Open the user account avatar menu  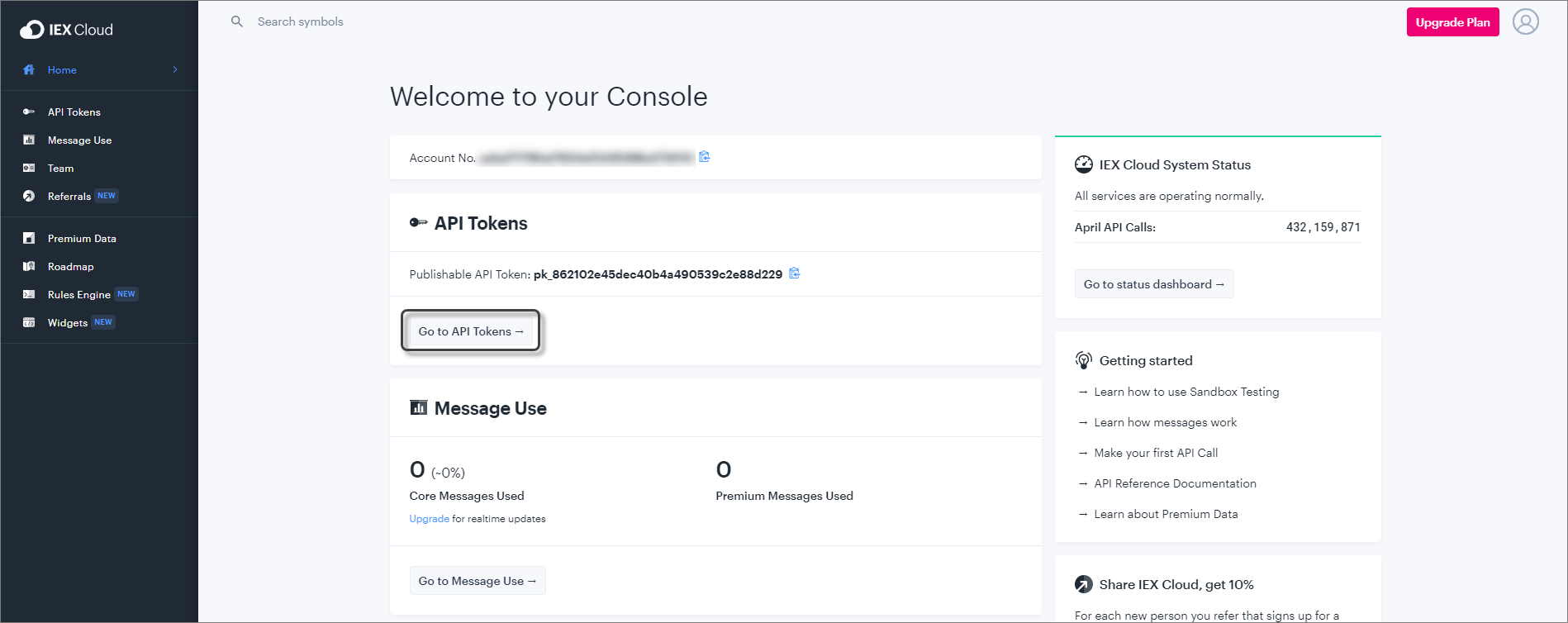pyautogui.click(x=1525, y=21)
